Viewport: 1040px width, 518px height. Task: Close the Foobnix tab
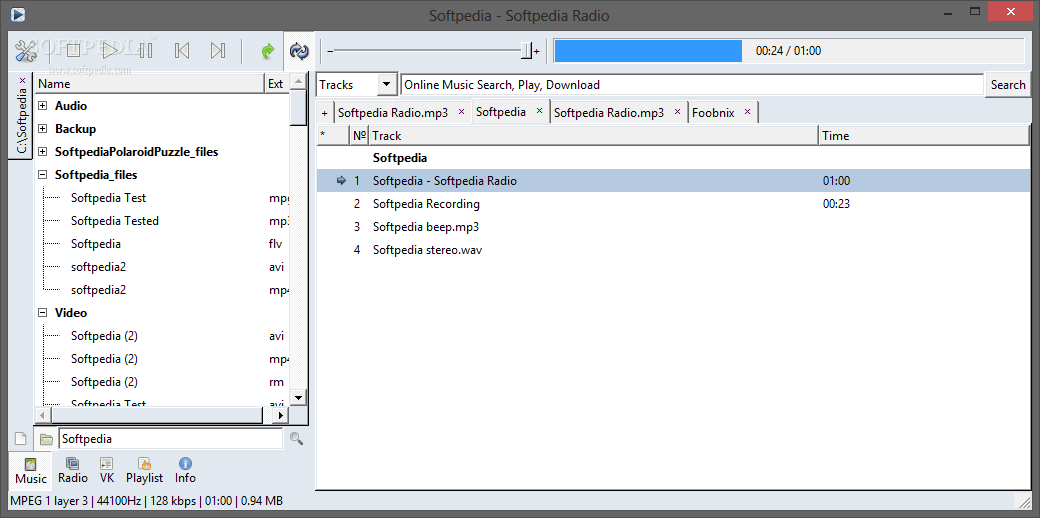(x=748, y=112)
